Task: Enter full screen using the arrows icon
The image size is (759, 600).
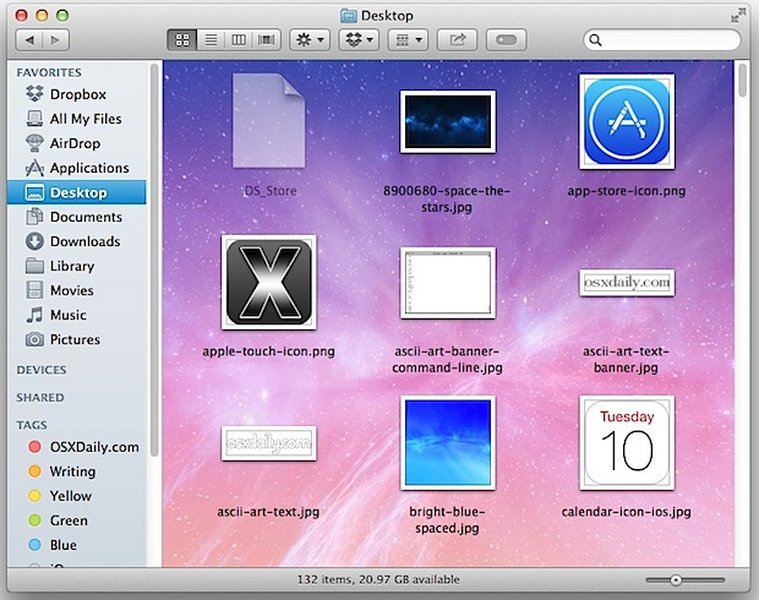Action: (x=738, y=16)
